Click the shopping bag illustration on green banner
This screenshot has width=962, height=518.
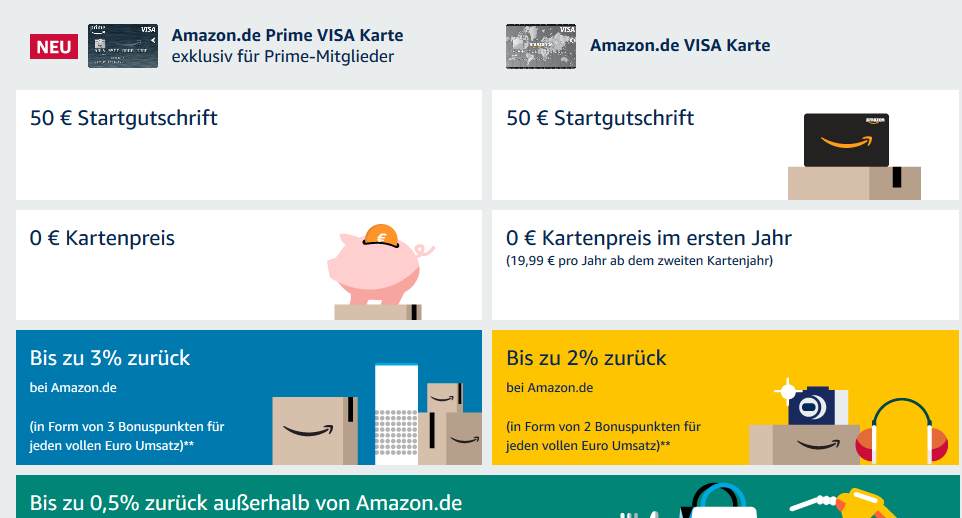[718, 501]
